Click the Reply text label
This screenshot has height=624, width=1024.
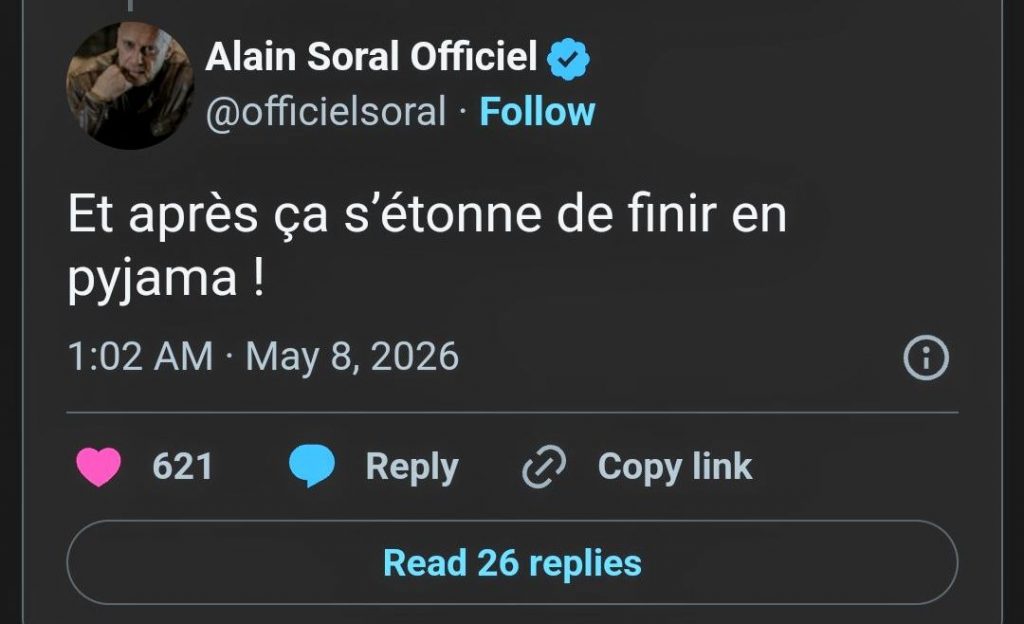point(412,467)
